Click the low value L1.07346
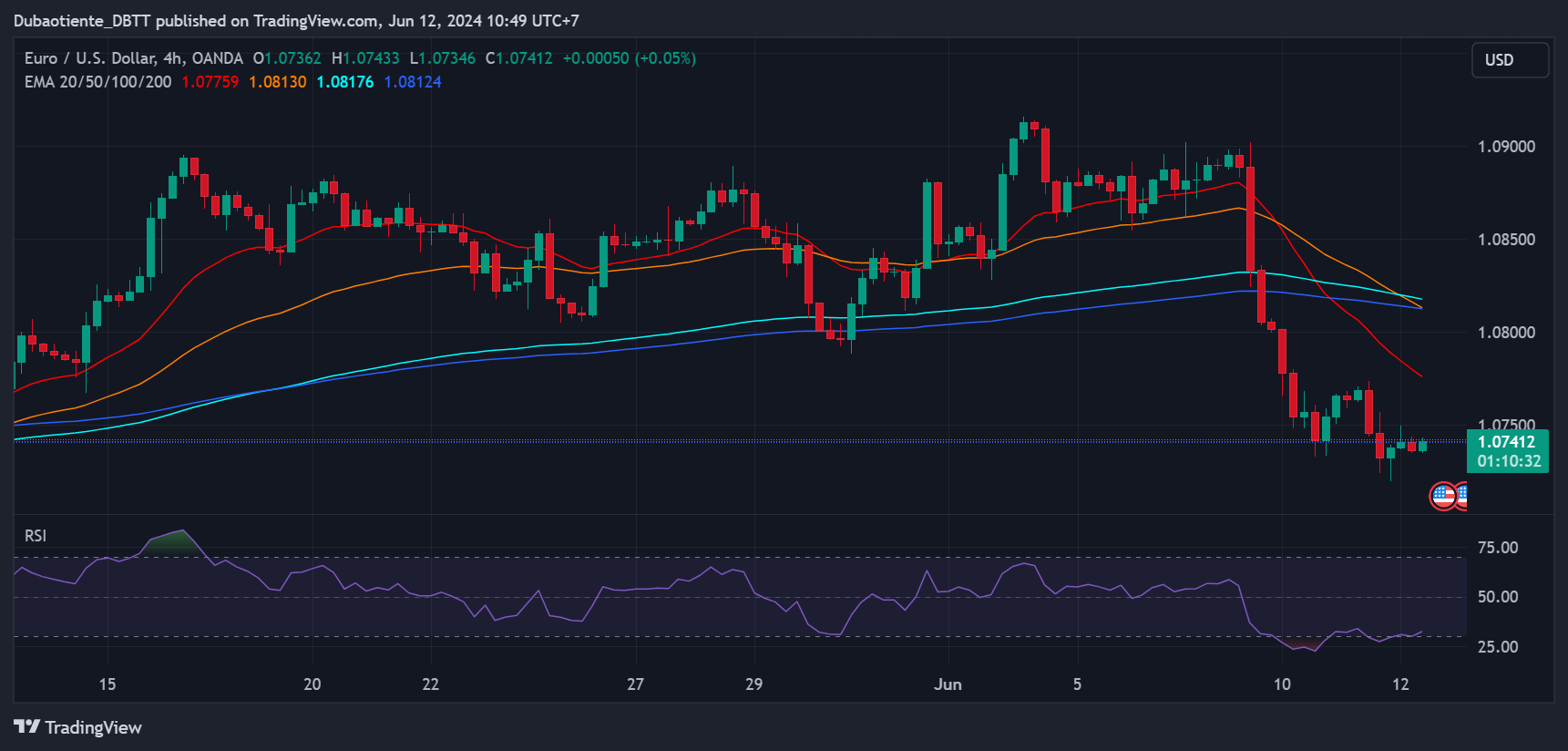The height and width of the screenshot is (751, 1568). [x=442, y=58]
